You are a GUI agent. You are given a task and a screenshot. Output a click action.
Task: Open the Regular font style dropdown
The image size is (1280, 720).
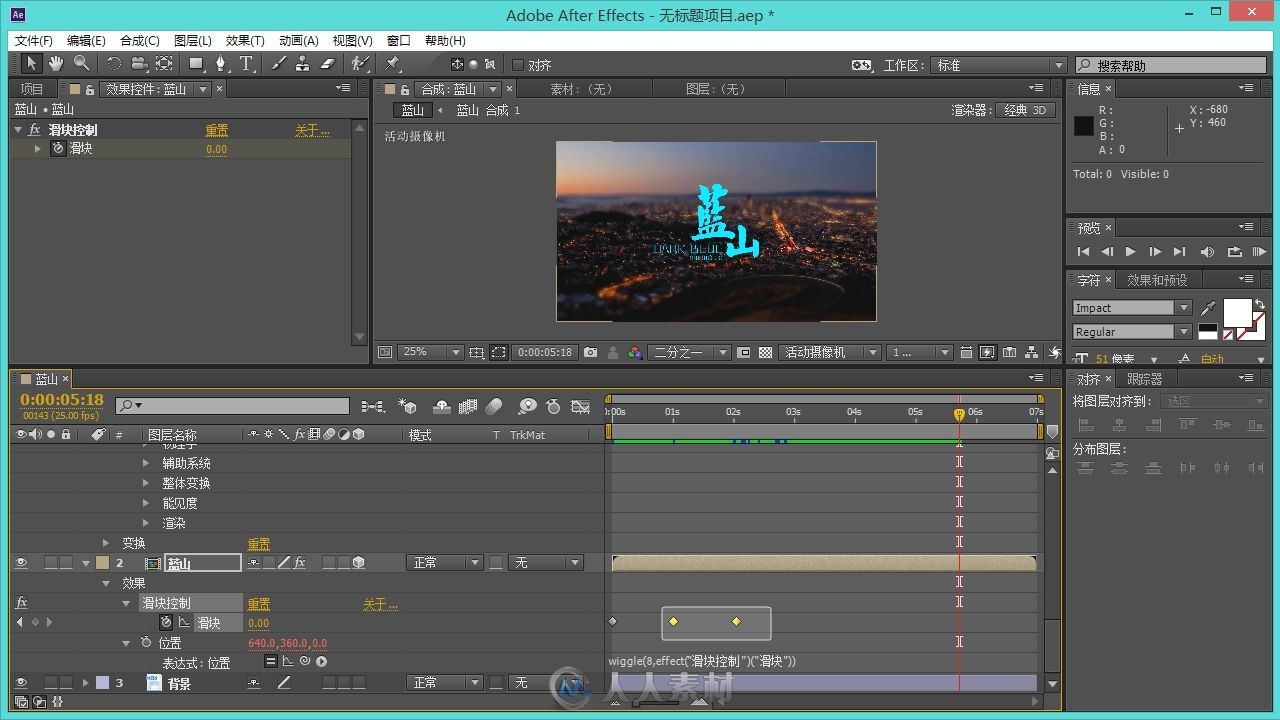coord(1132,332)
